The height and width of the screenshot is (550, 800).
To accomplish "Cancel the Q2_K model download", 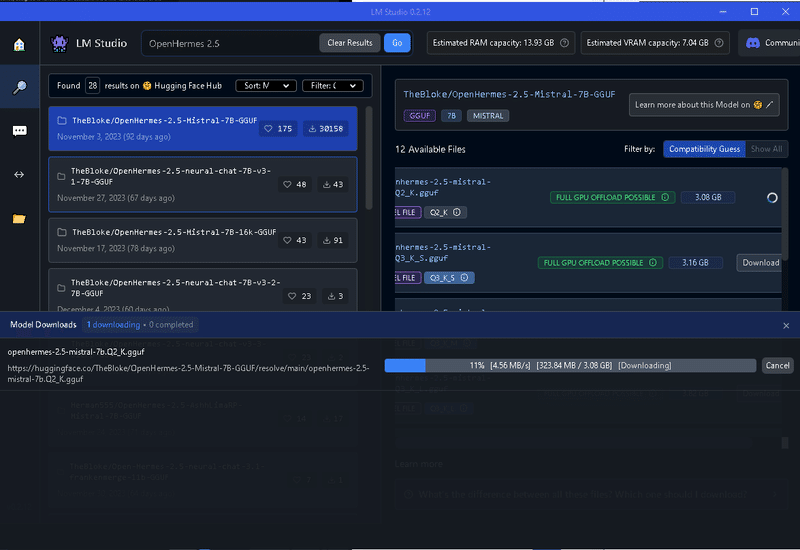I will (777, 365).
